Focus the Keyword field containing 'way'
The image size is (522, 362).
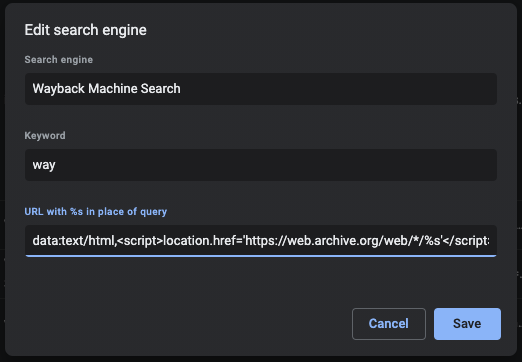[261, 165]
